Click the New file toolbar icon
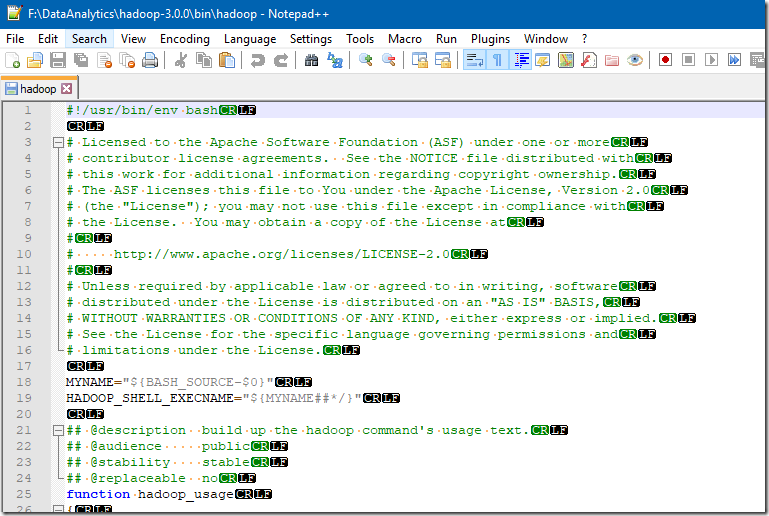Viewport: 769px width, 516px height. tap(12, 60)
